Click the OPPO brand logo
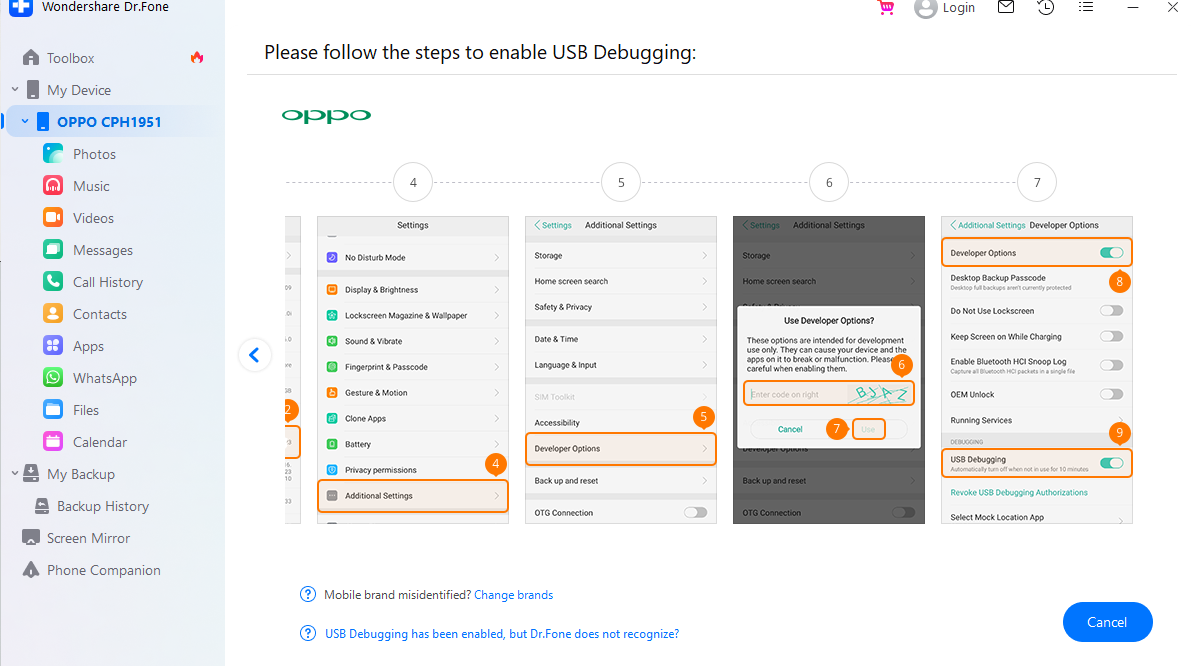The width and height of the screenshot is (1192, 666). point(326,116)
